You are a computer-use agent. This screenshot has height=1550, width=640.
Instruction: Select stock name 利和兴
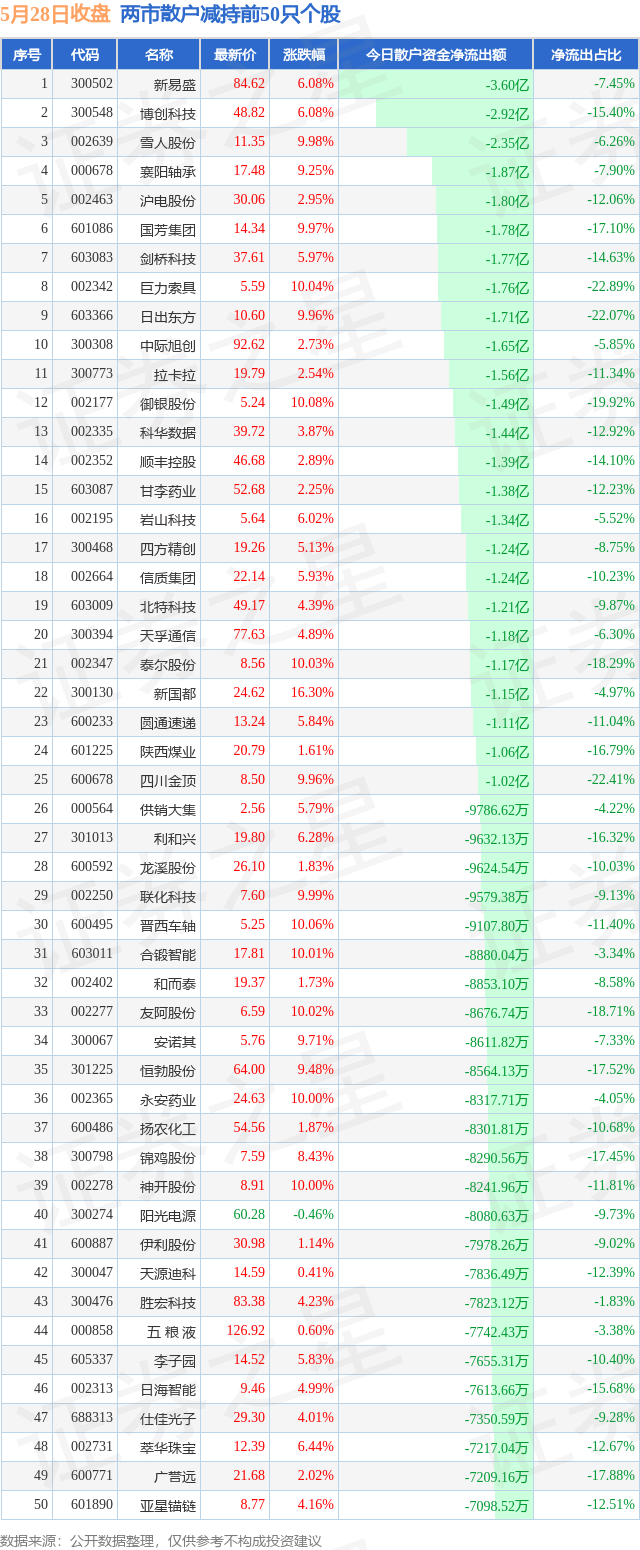pyautogui.click(x=175, y=838)
